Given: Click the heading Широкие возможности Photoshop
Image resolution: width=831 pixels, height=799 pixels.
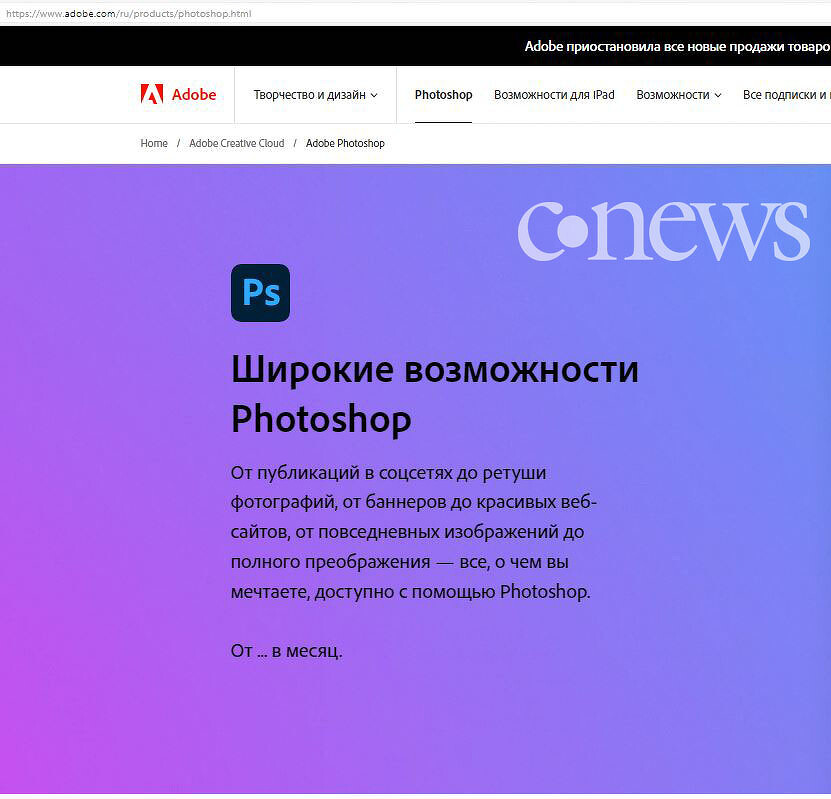Looking at the screenshot, I should click(435, 394).
